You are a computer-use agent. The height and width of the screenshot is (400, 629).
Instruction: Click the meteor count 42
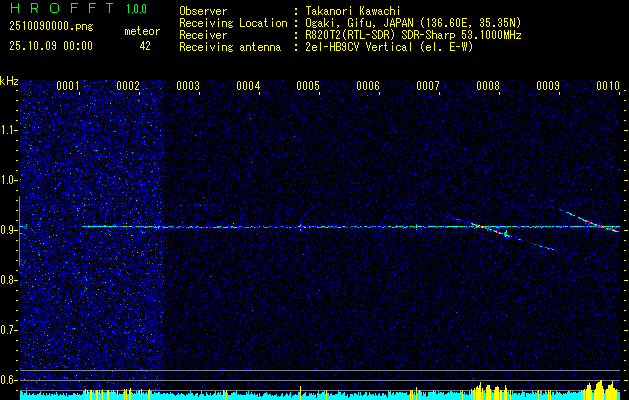coord(145,46)
